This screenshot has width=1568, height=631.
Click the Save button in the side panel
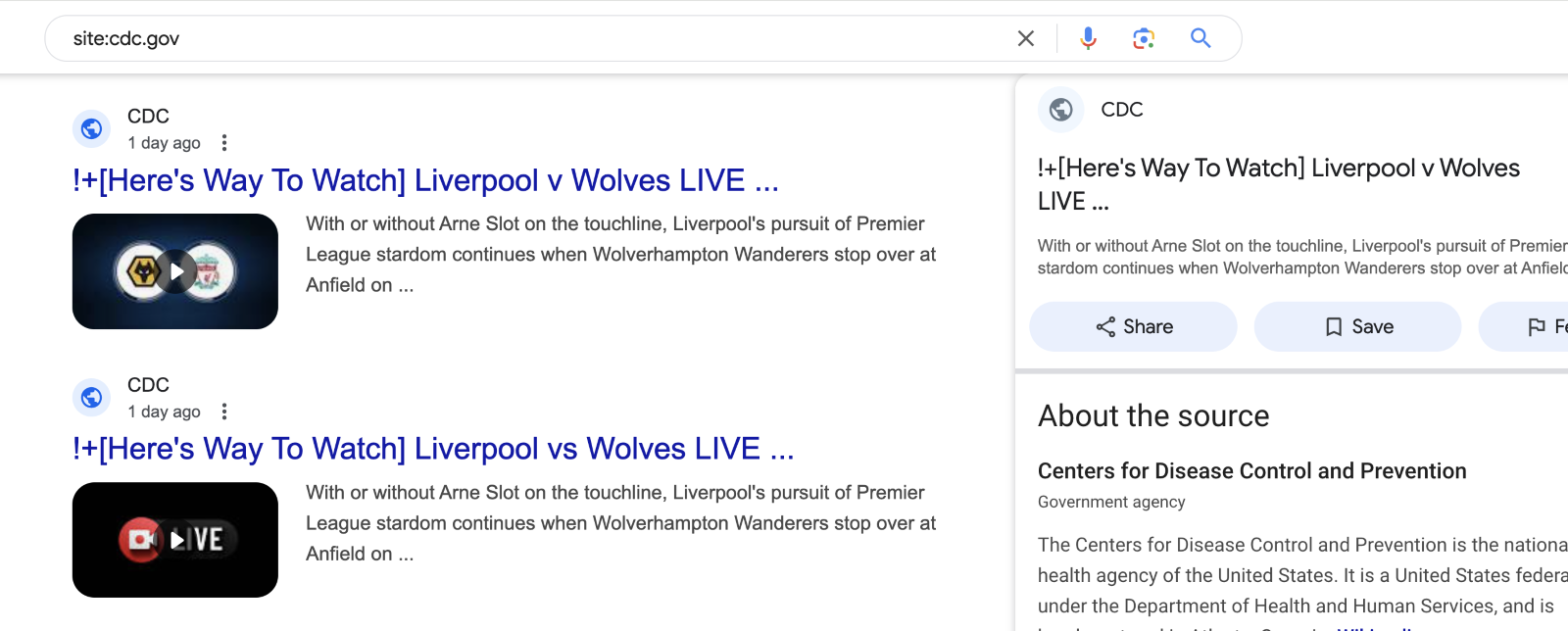coord(1357,326)
